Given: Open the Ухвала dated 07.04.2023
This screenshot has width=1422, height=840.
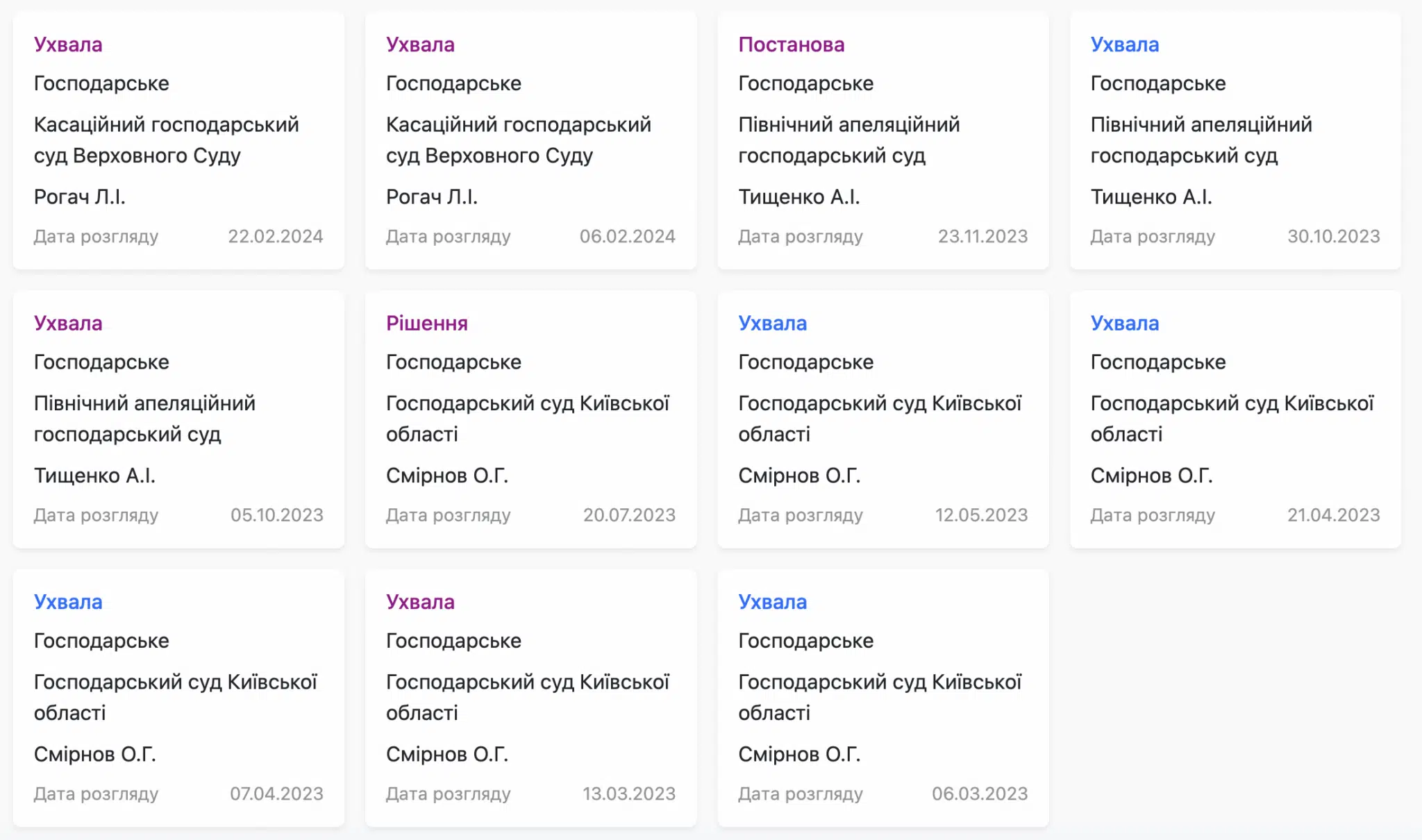Looking at the screenshot, I should [68, 602].
